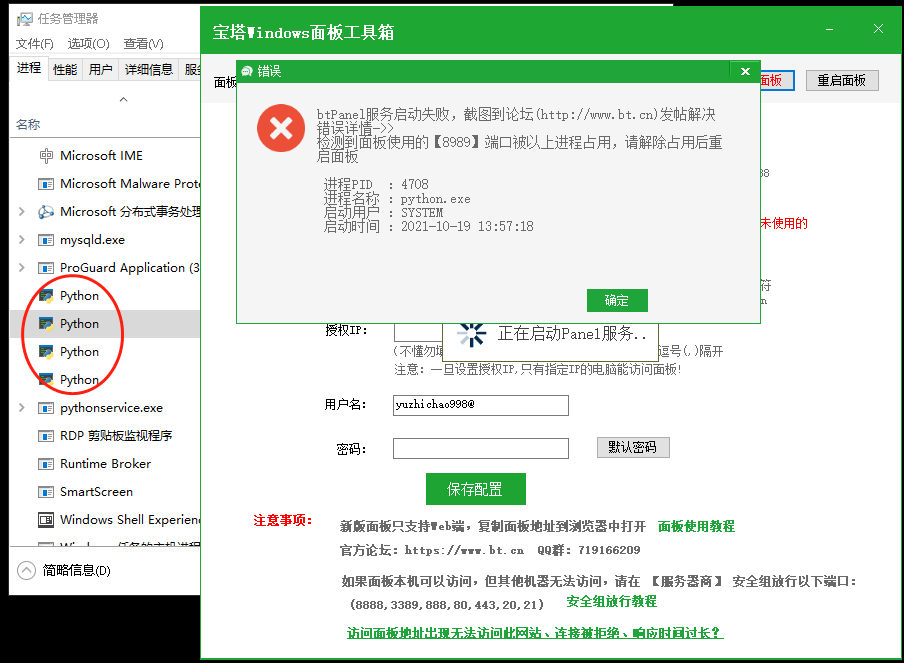Viewport: 904px width, 663px height.
Task: Click the 用户名 input field
Action: [481, 405]
